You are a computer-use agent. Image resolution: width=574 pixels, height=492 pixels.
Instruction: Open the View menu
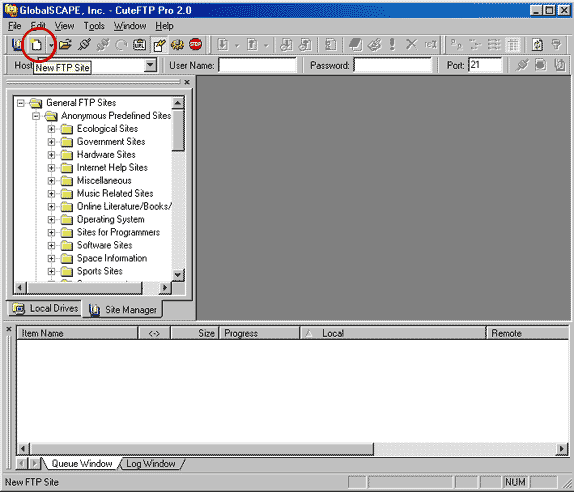pos(64,26)
